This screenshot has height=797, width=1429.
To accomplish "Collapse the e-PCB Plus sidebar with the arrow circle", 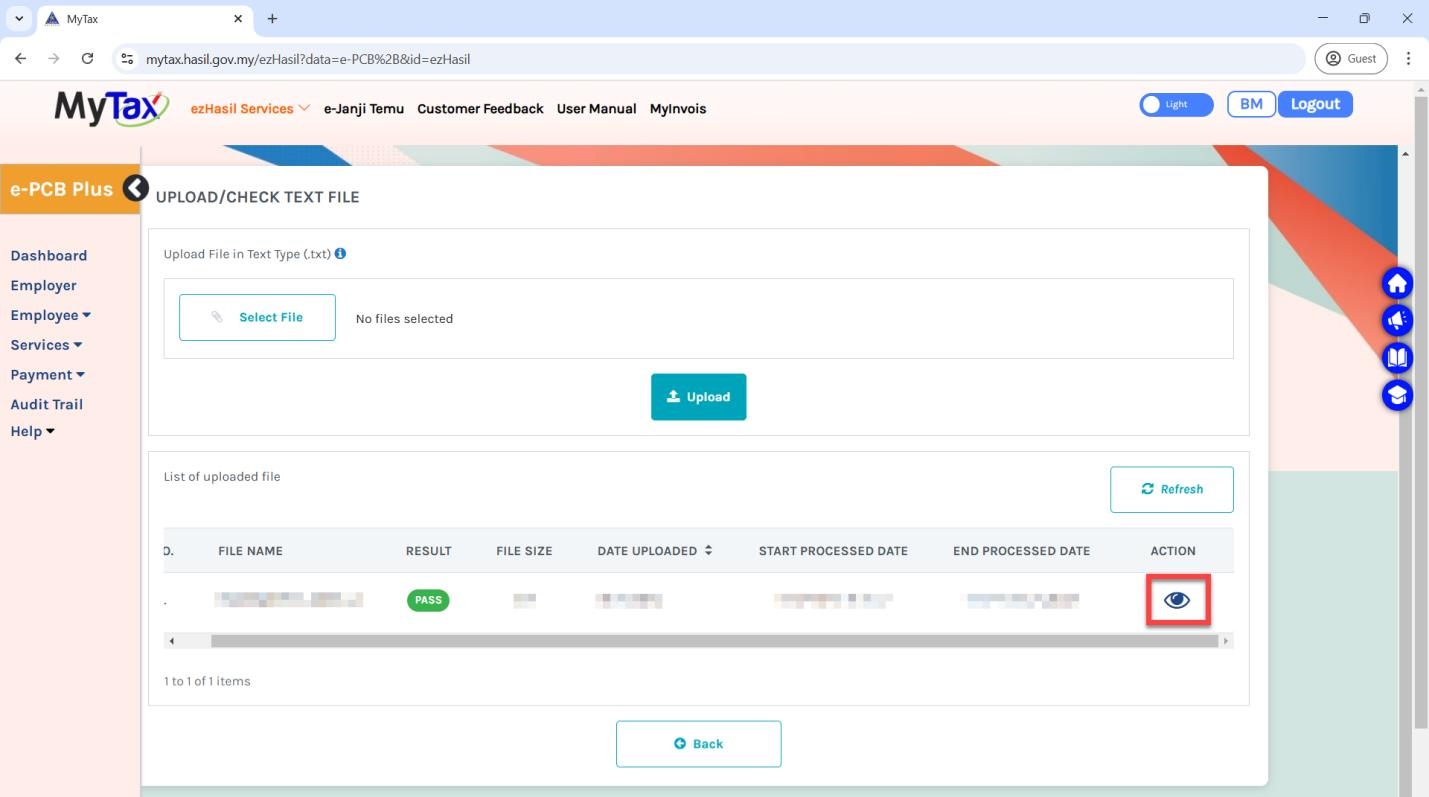I will pos(135,187).
